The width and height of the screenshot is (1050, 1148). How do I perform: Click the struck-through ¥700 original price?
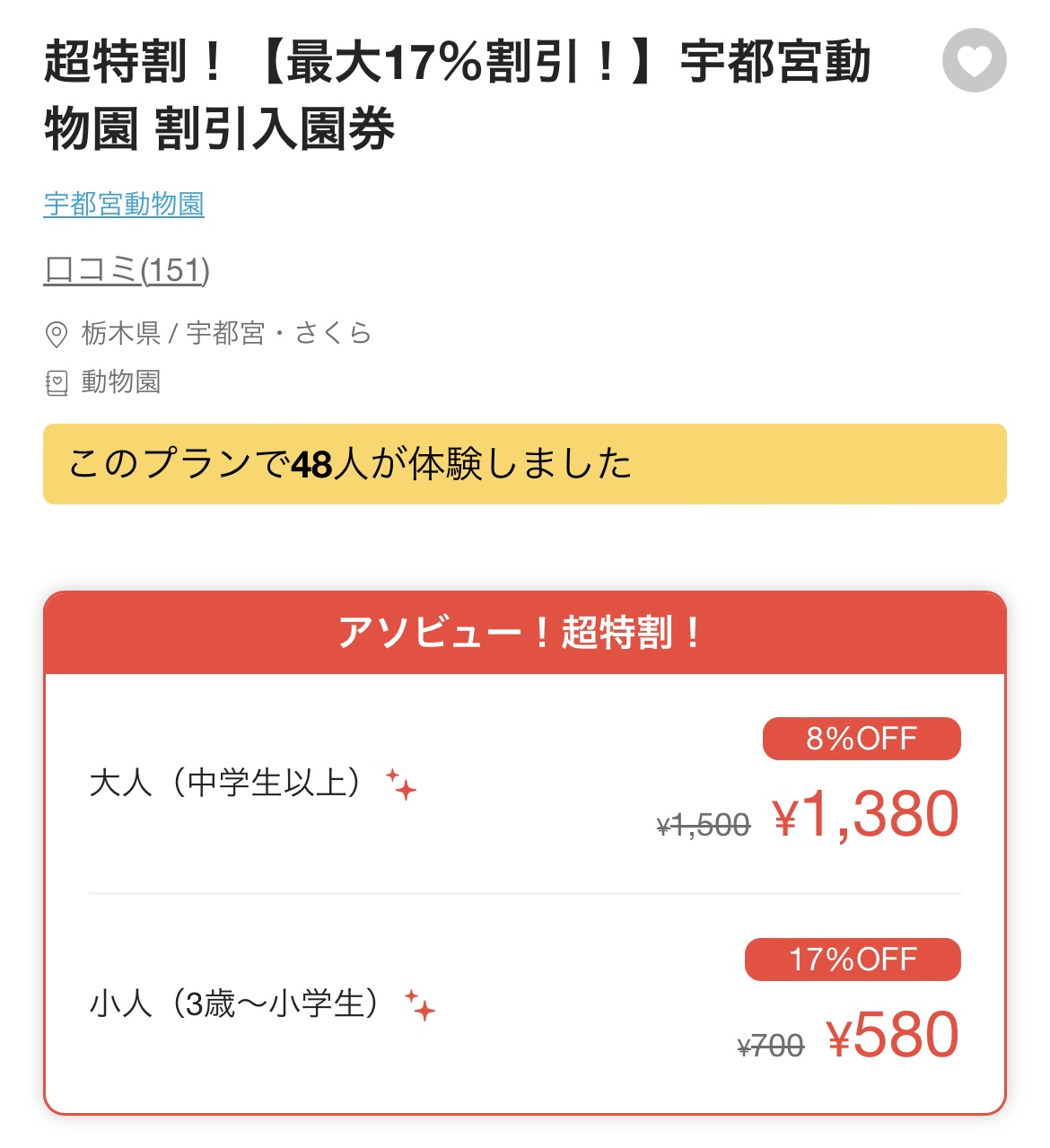771,1046
